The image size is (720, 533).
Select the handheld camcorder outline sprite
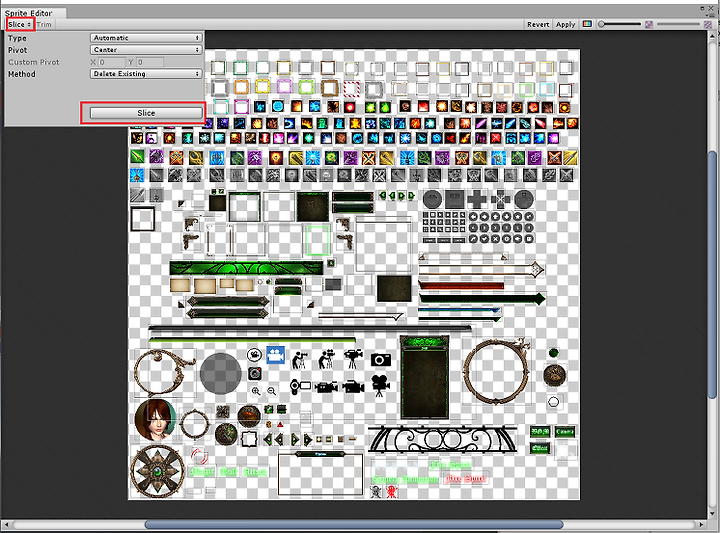tap(300, 386)
